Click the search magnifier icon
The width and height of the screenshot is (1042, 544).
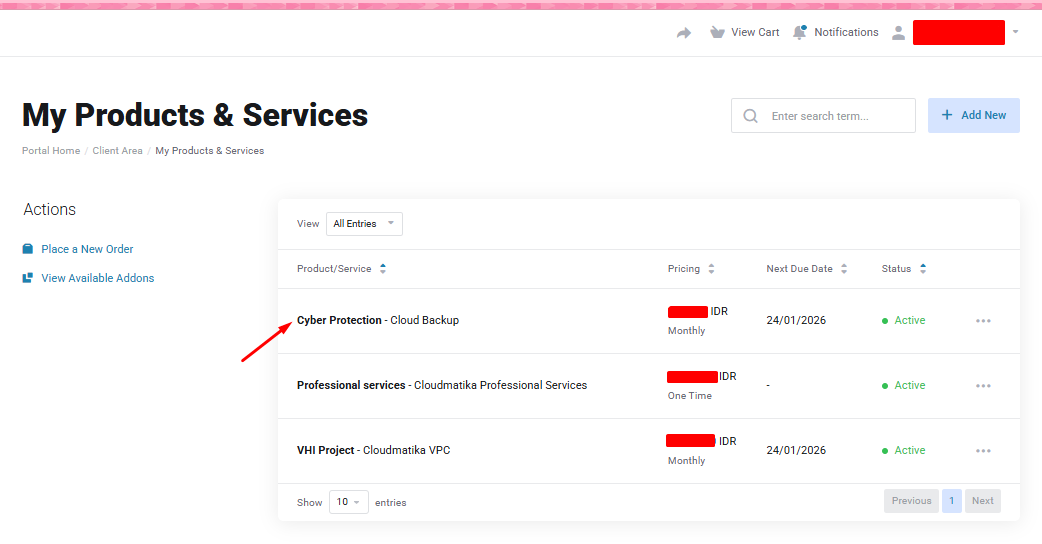tap(750, 116)
